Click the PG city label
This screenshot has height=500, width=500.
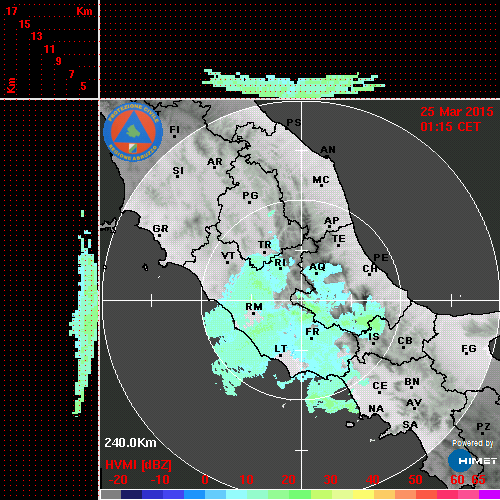click(250, 195)
